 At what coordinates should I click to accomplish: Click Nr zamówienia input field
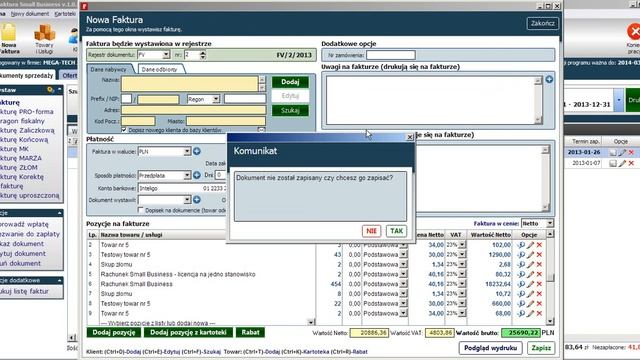(391, 55)
